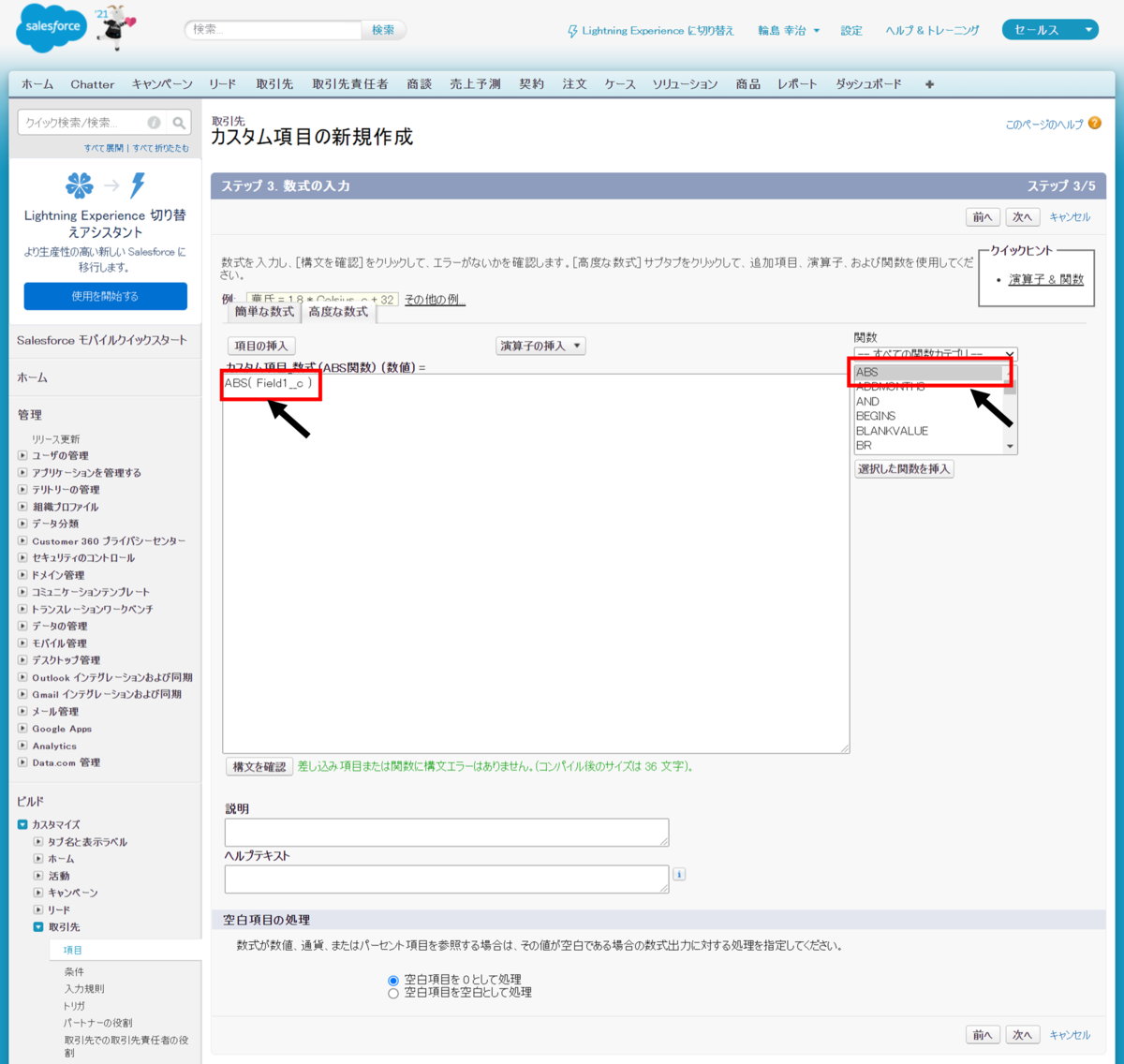Click 項目の挿入 button
Viewport: 1124px width, 1064px height.
261,346
